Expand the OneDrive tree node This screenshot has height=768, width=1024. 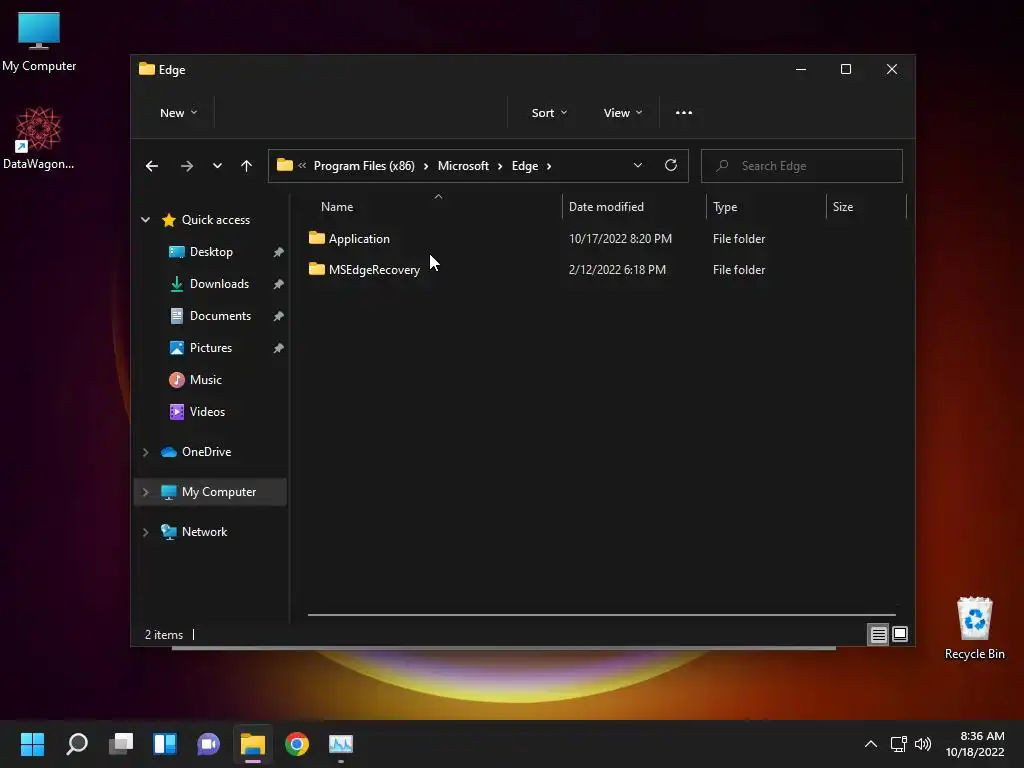click(x=146, y=452)
